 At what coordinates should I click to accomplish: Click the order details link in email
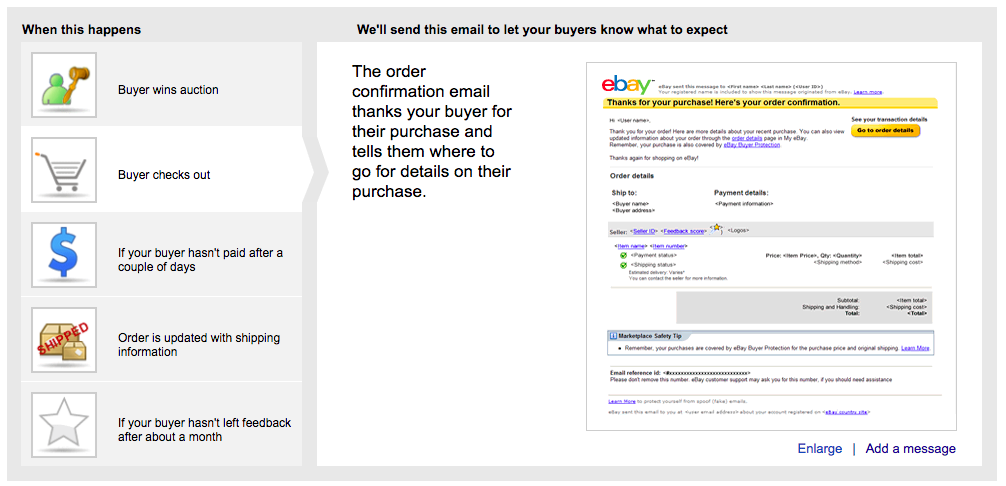[747, 138]
